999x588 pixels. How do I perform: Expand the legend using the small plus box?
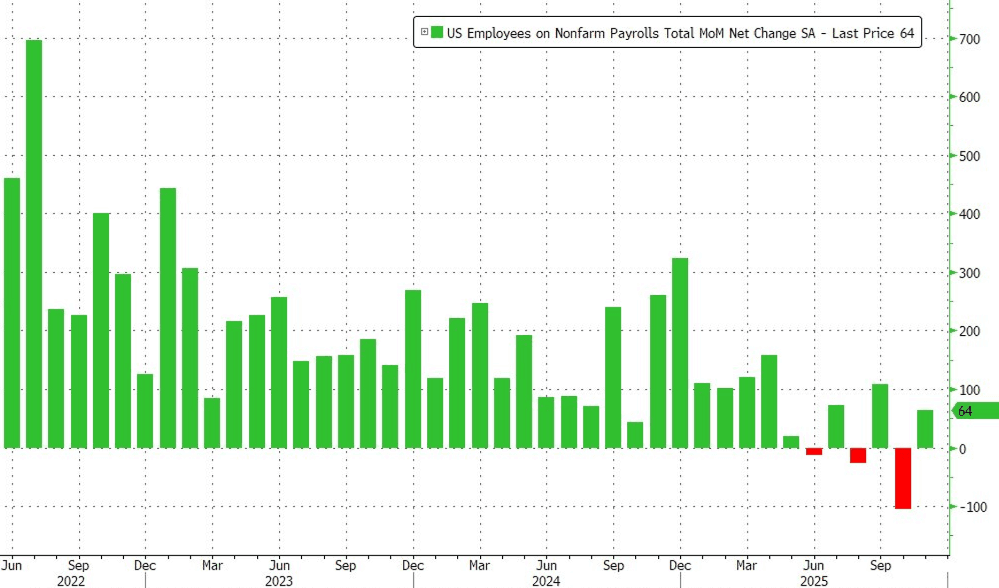[424, 34]
